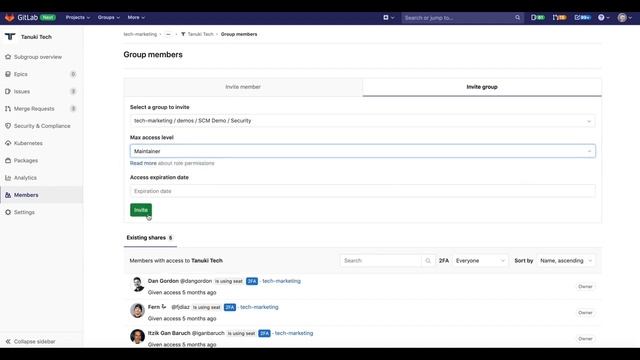Click the 2FA badge in Dan Gordon's row
640x360 pixels.
(252, 281)
